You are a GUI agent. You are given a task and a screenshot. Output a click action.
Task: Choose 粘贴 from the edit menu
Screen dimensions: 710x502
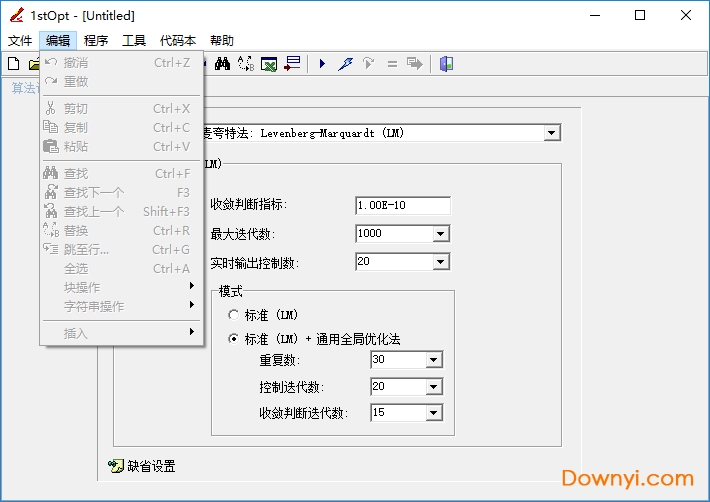click(121, 147)
